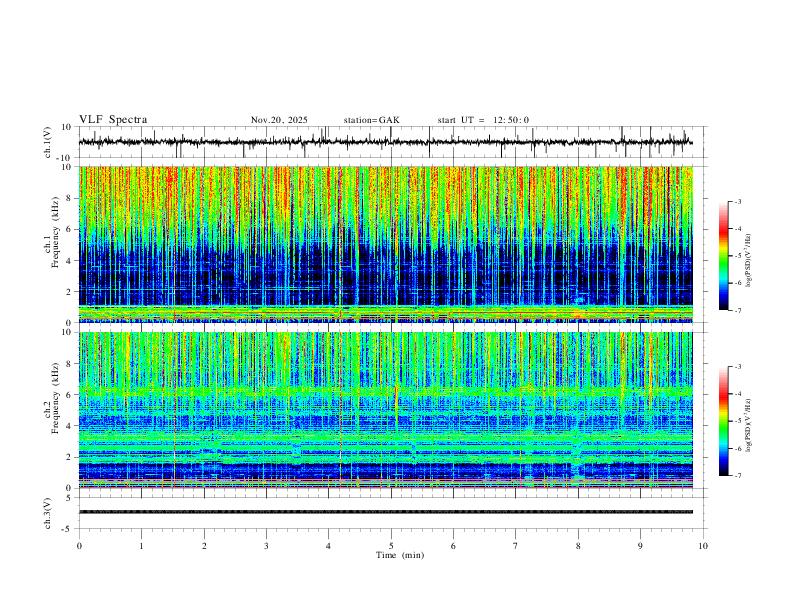792x612 pixels.
Task: Click the 'VLF Spectra' title text
Action: (113, 120)
